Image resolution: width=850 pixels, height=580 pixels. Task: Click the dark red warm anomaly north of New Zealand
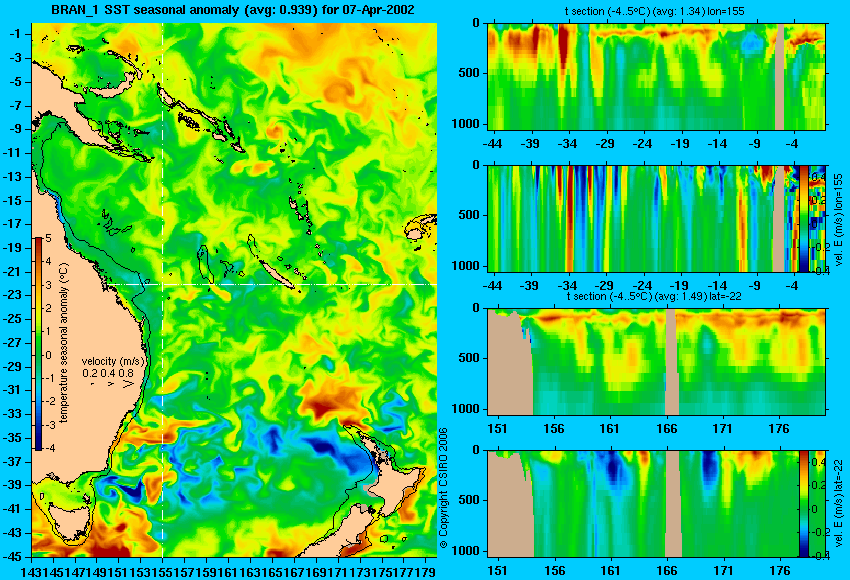[328, 404]
